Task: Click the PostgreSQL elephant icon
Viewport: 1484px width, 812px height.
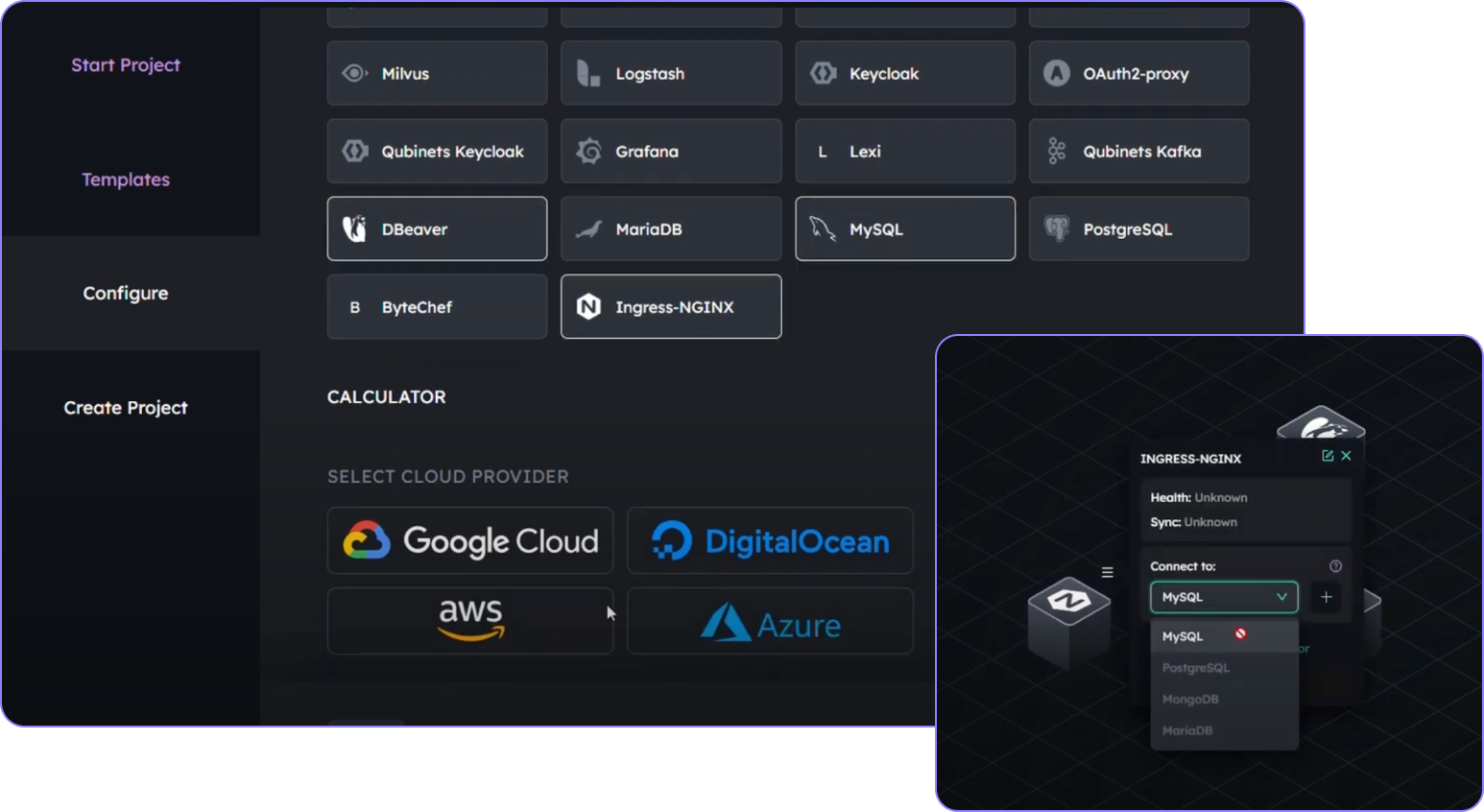Action: 1056,228
